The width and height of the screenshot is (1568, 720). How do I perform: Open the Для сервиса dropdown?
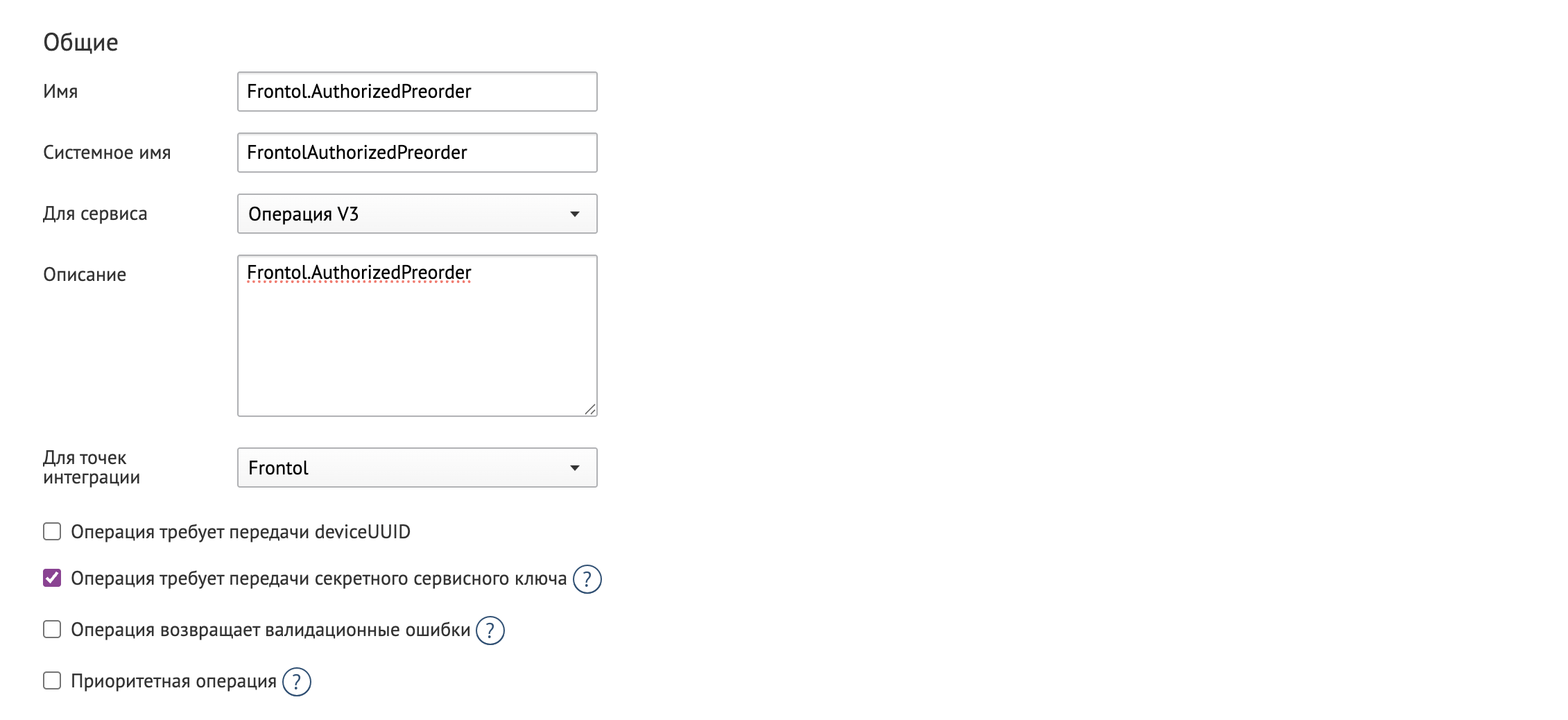tap(417, 214)
